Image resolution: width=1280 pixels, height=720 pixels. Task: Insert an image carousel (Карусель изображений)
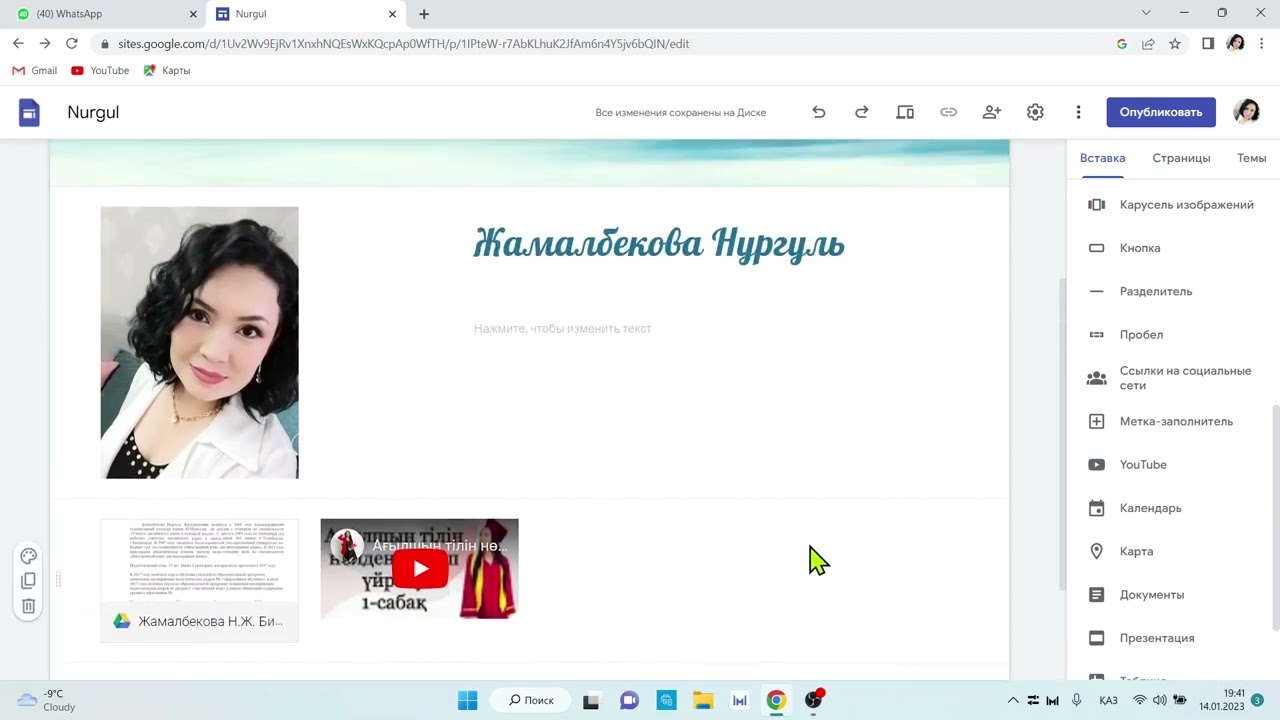(1170, 205)
